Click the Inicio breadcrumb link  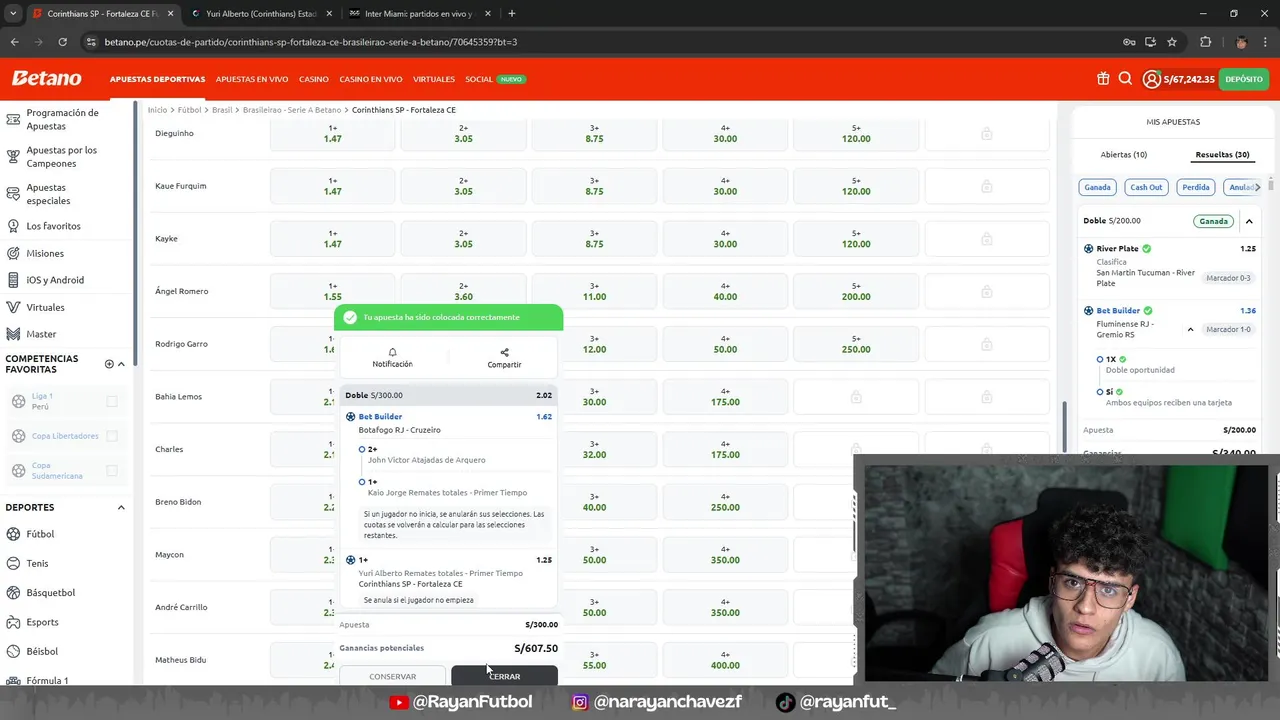157,110
